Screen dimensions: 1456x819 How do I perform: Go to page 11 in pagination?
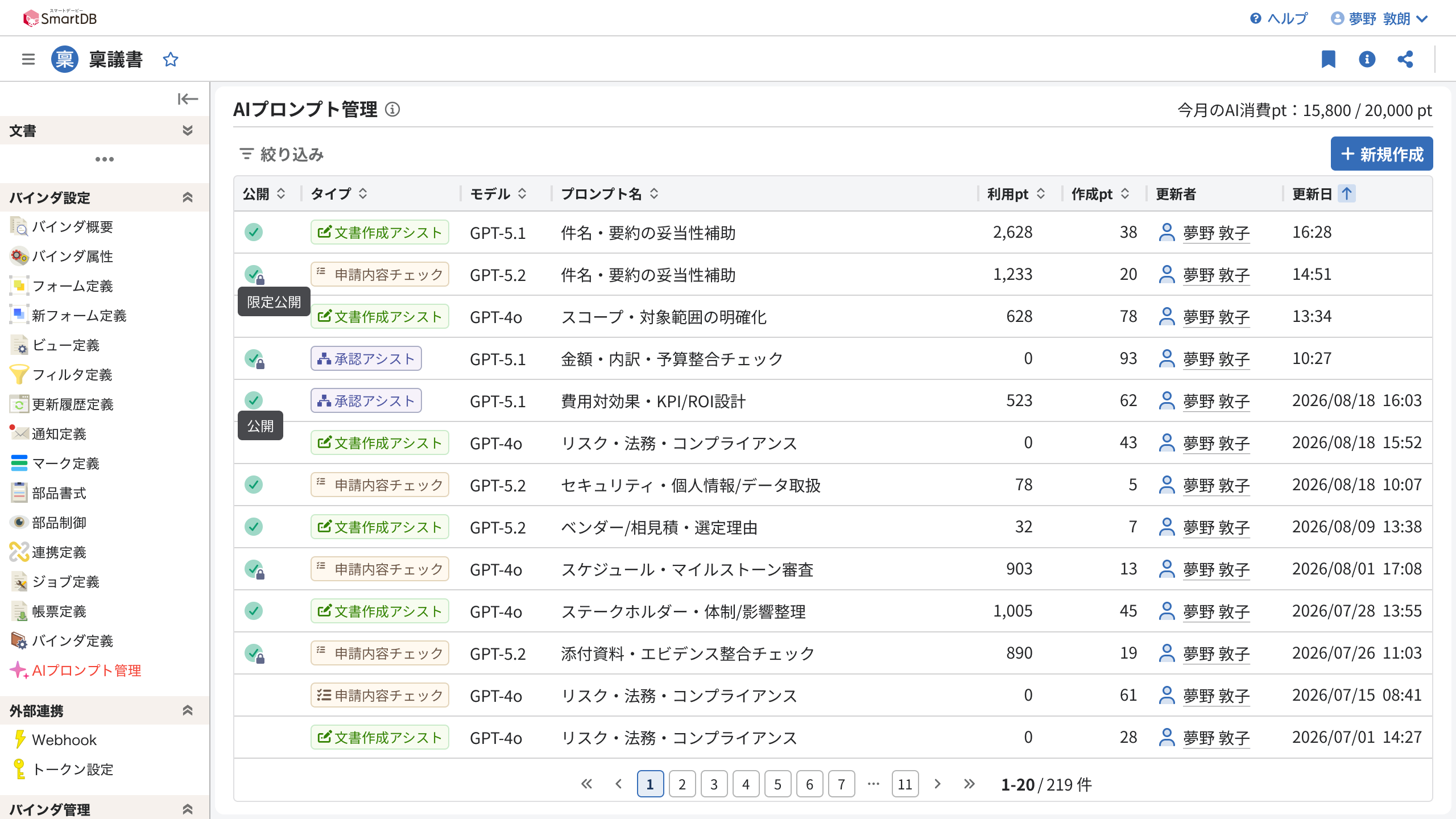(905, 784)
